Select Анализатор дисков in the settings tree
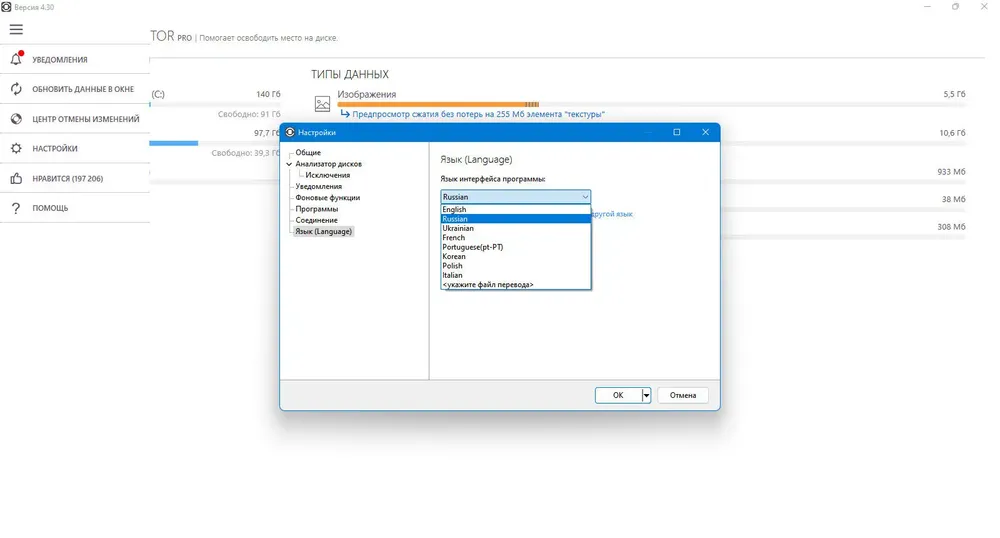 click(328, 164)
